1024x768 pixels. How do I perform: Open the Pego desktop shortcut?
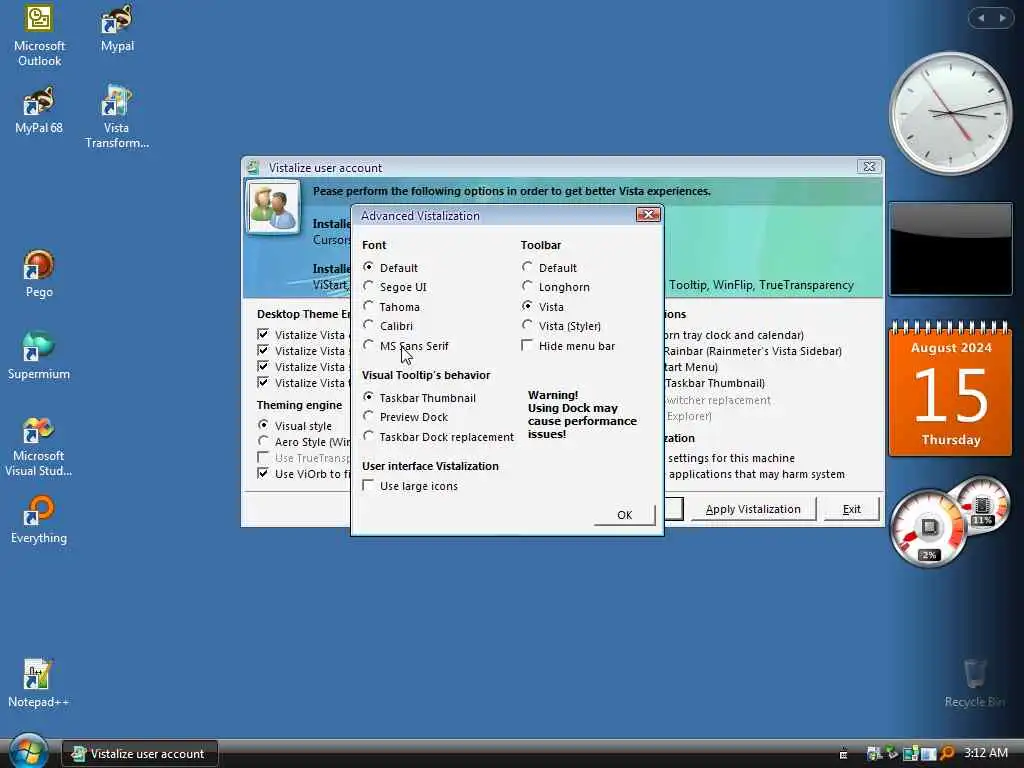(x=39, y=274)
